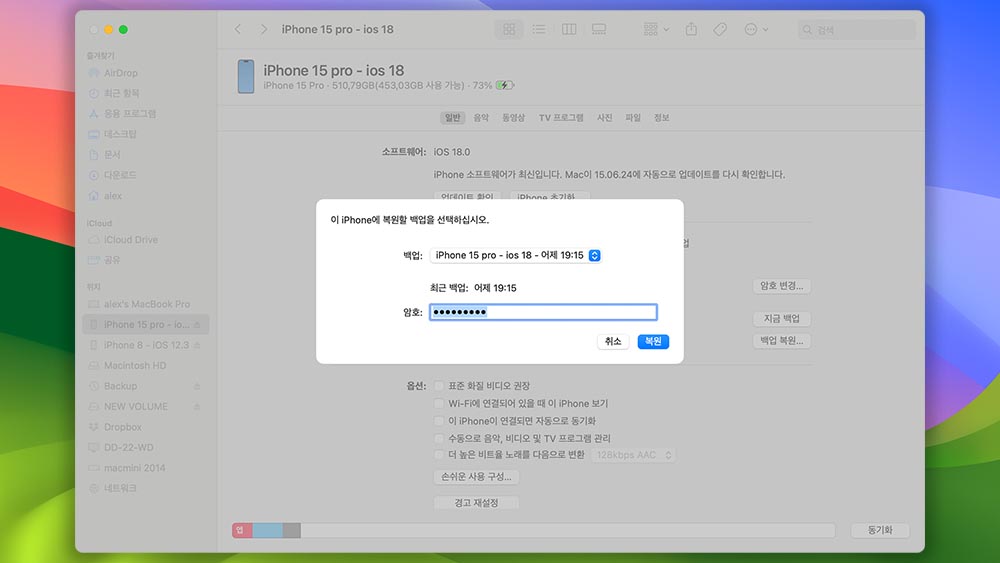Switch to the 음악 tab
The image size is (1000, 563).
coord(481,117)
